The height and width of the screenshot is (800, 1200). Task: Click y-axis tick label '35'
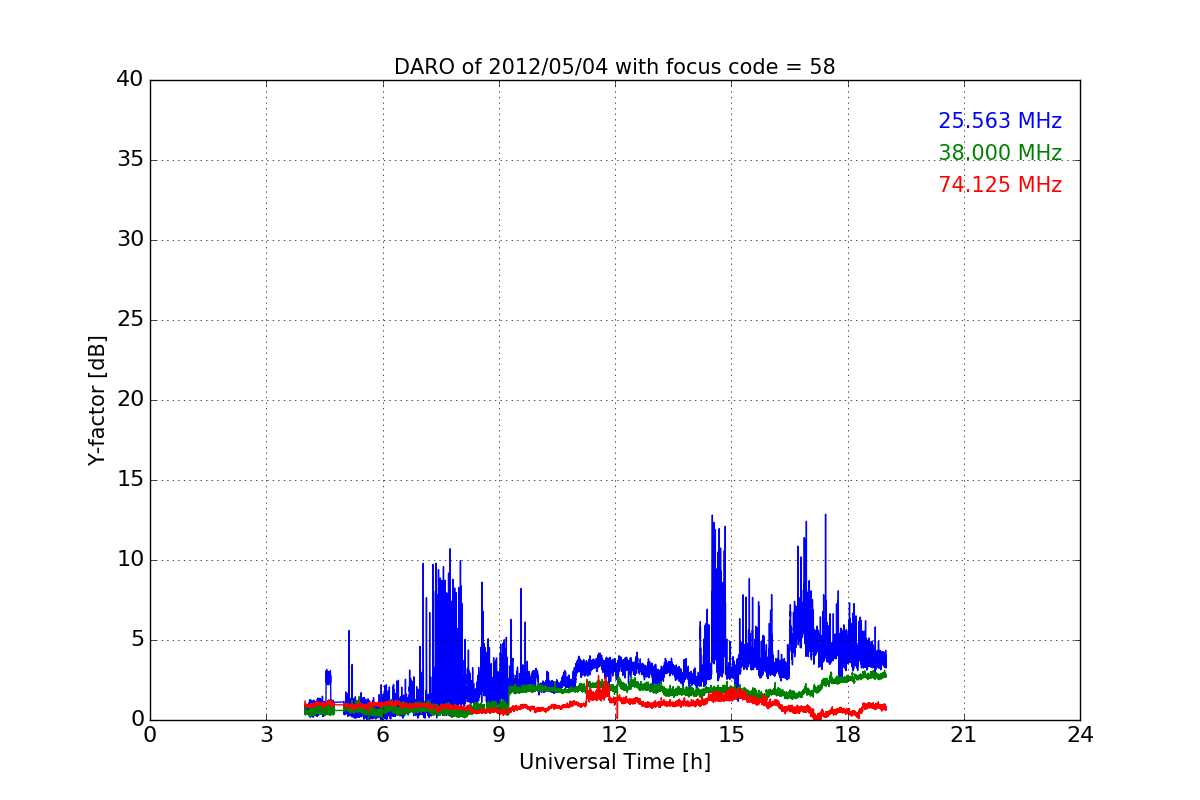point(130,160)
